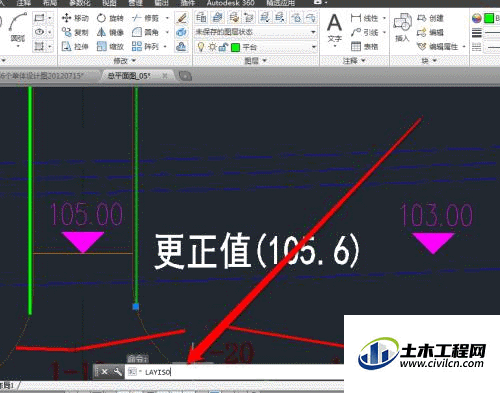The width and height of the screenshot is (500, 393).
Task: Click the lineweight icon in Properties
Action: point(477,33)
